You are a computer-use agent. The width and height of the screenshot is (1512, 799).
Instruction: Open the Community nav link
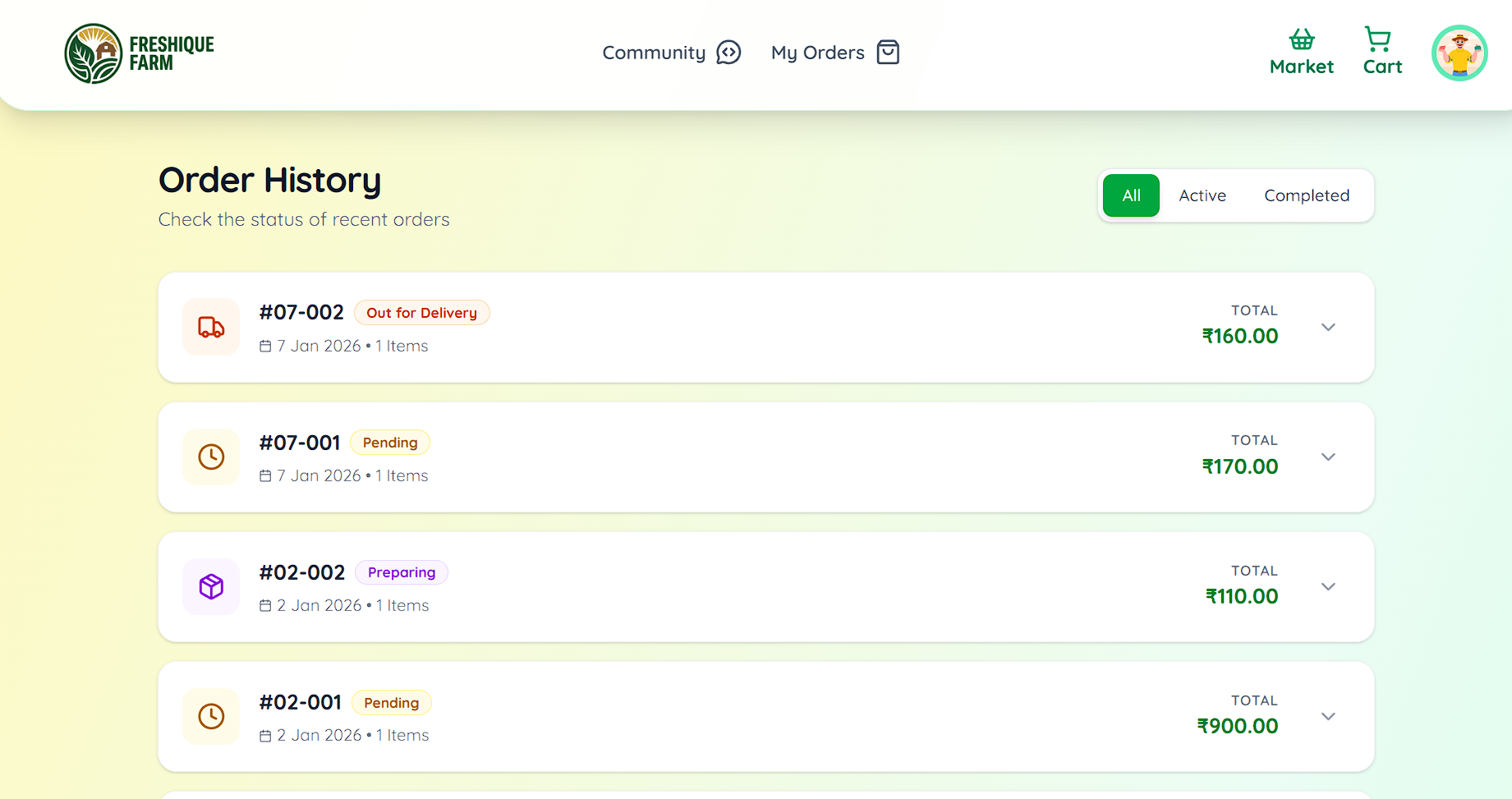click(654, 53)
